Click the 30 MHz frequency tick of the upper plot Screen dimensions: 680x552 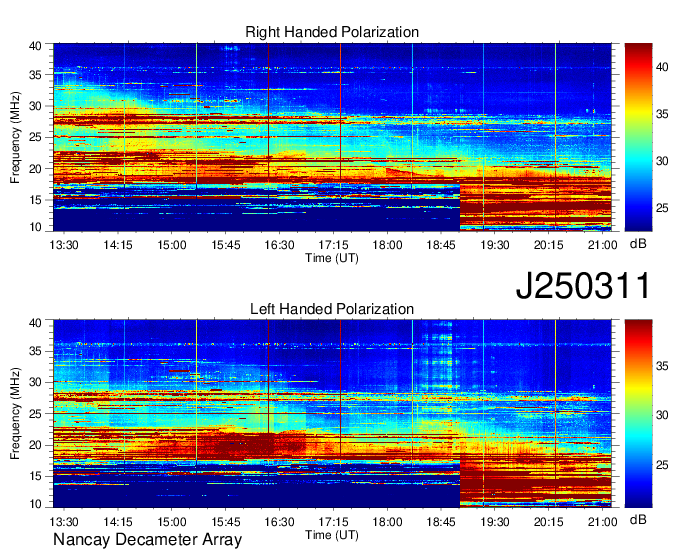36,106
